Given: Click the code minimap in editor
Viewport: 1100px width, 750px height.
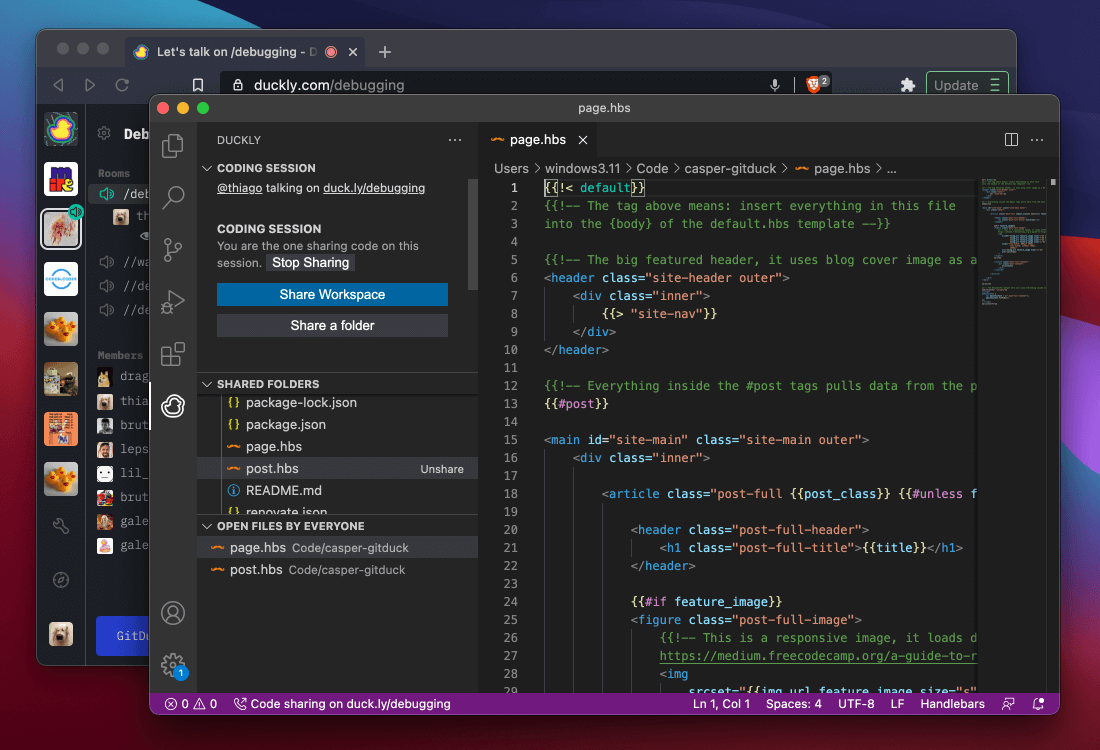Looking at the screenshot, I should [x=1013, y=242].
